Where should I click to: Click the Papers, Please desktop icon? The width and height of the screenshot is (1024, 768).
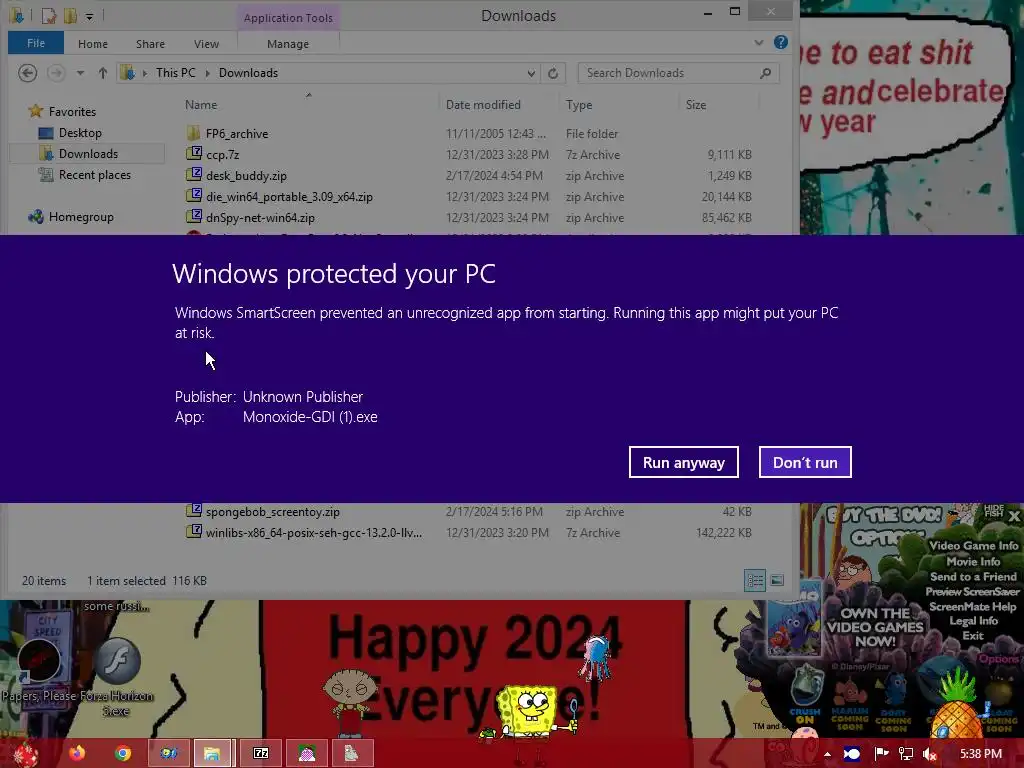coord(39,669)
